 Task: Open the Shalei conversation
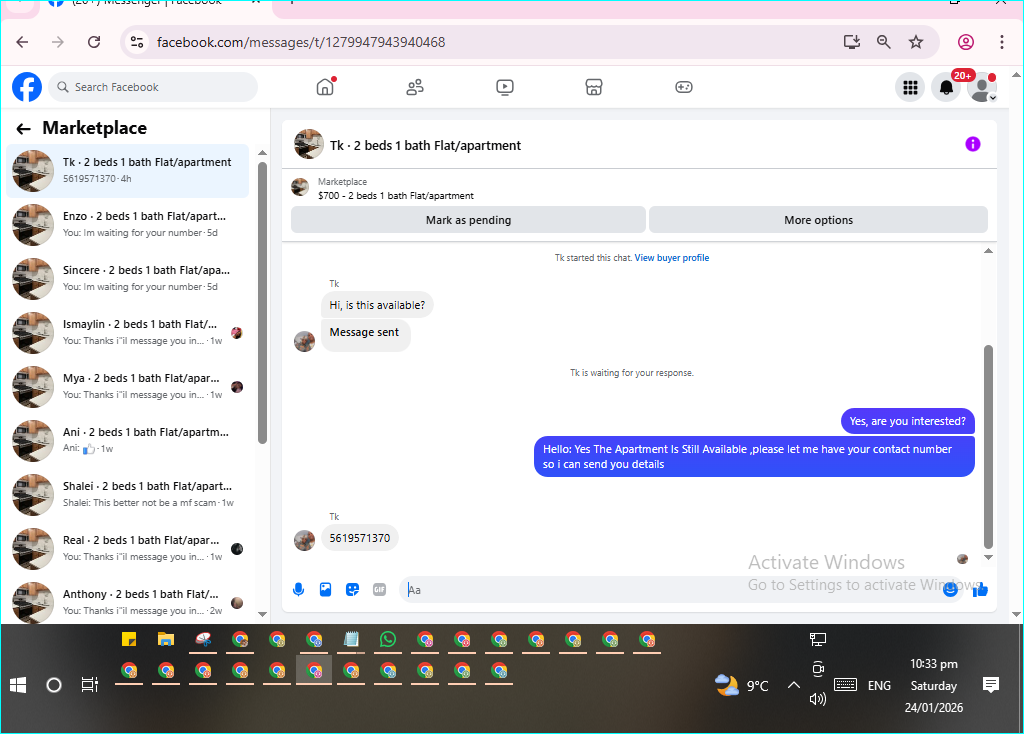coord(127,495)
